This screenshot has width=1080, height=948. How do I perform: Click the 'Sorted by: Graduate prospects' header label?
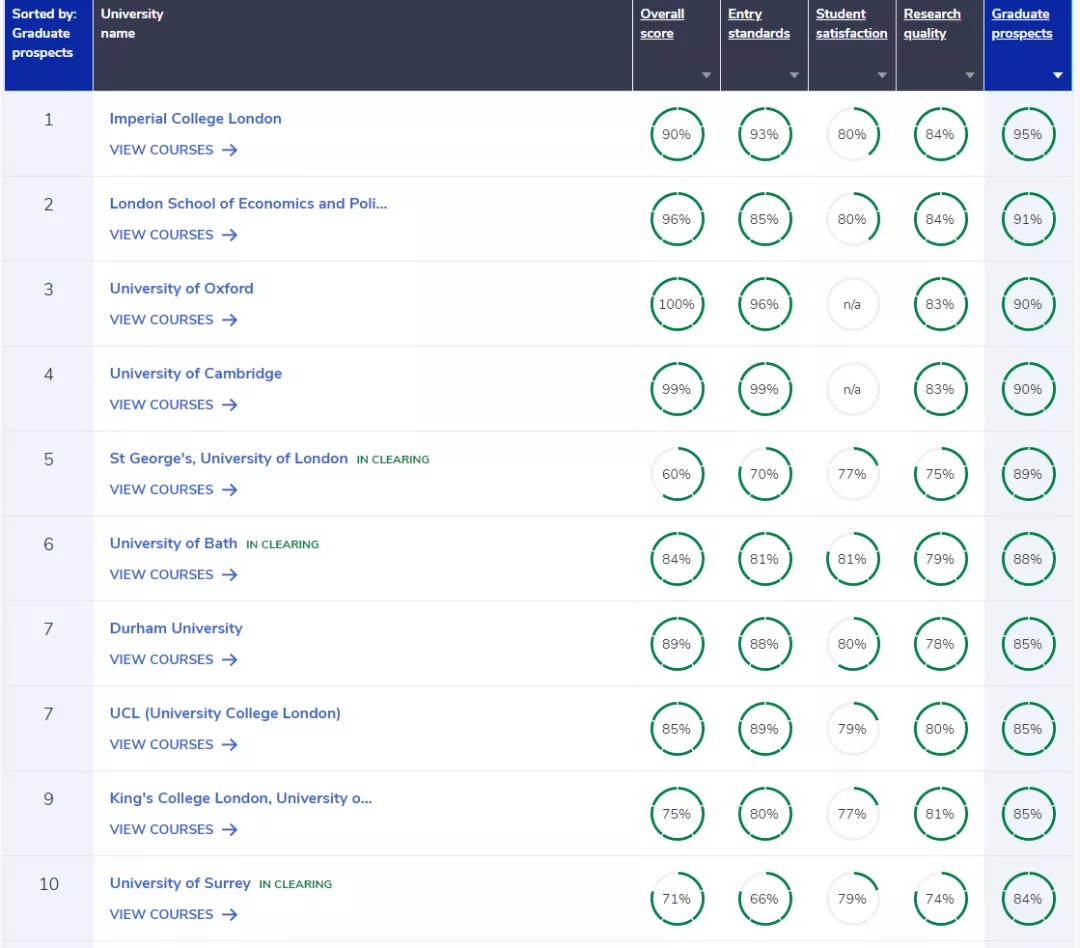43,33
